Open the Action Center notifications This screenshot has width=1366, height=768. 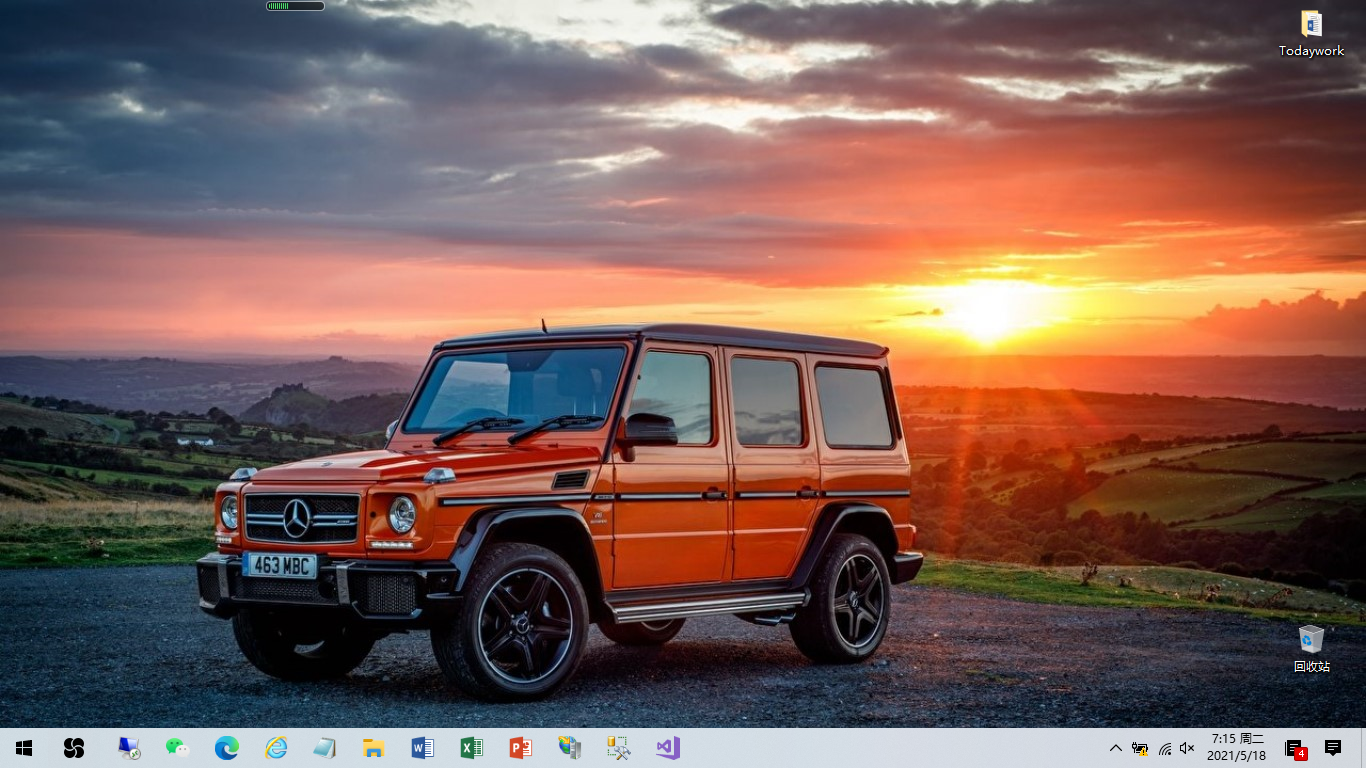1333,748
